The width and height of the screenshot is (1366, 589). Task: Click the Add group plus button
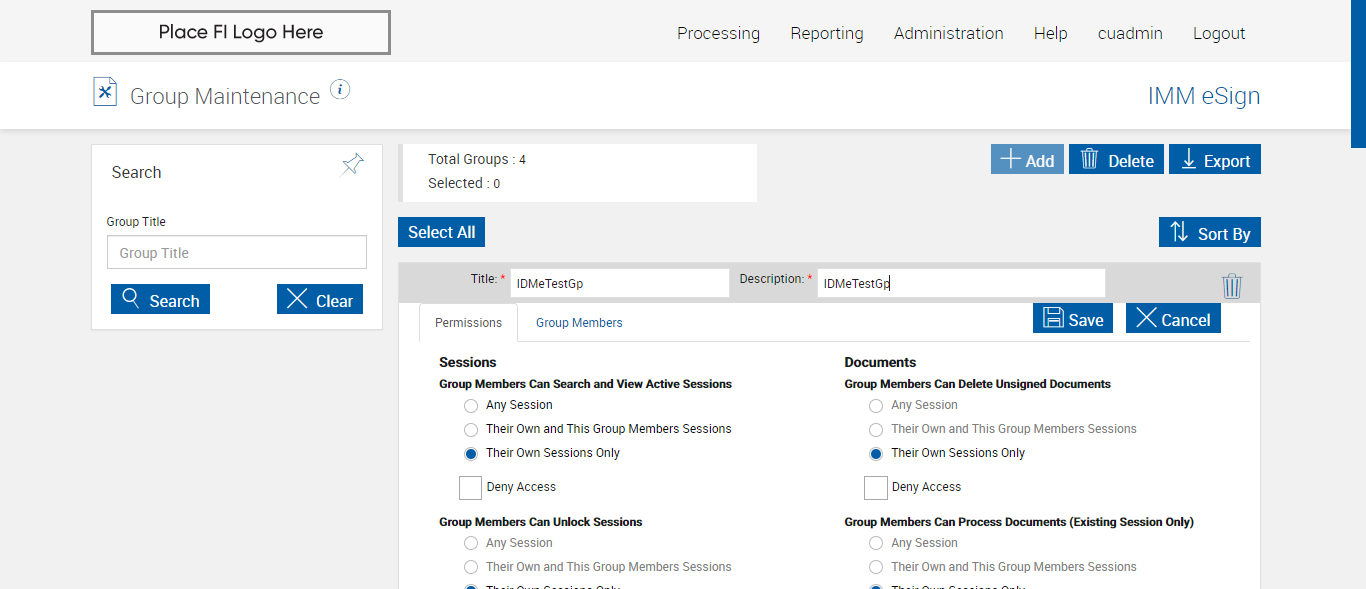pyautogui.click(x=1027, y=160)
